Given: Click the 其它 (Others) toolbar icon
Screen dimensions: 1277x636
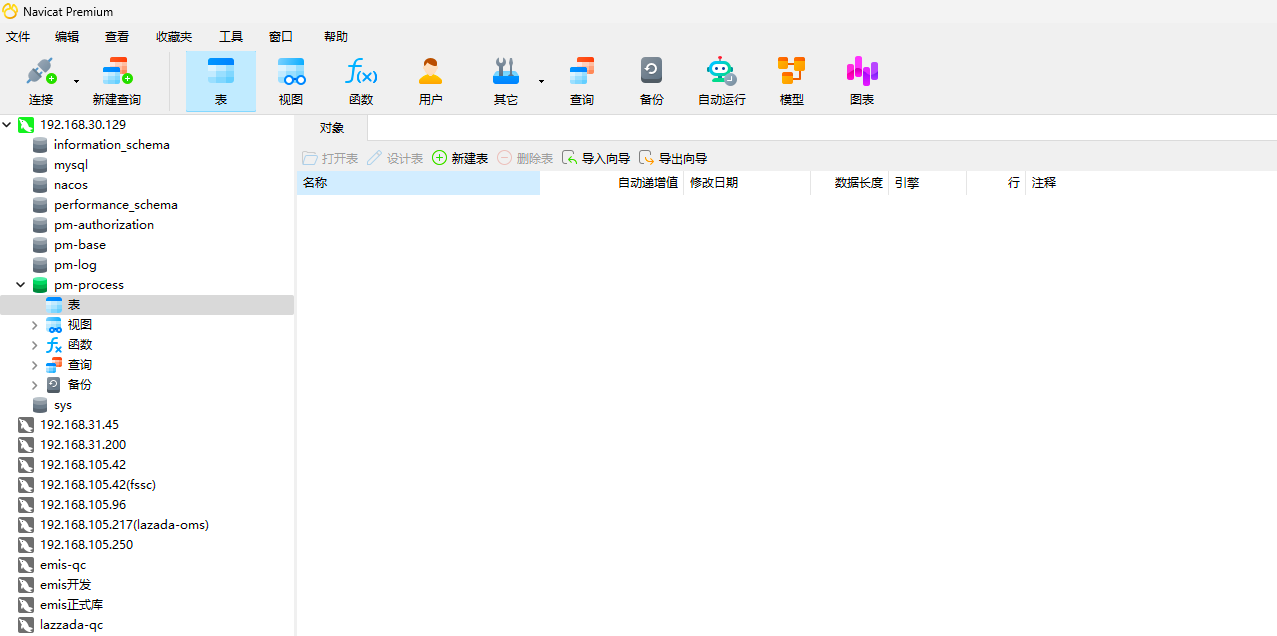Looking at the screenshot, I should tap(506, 81).
